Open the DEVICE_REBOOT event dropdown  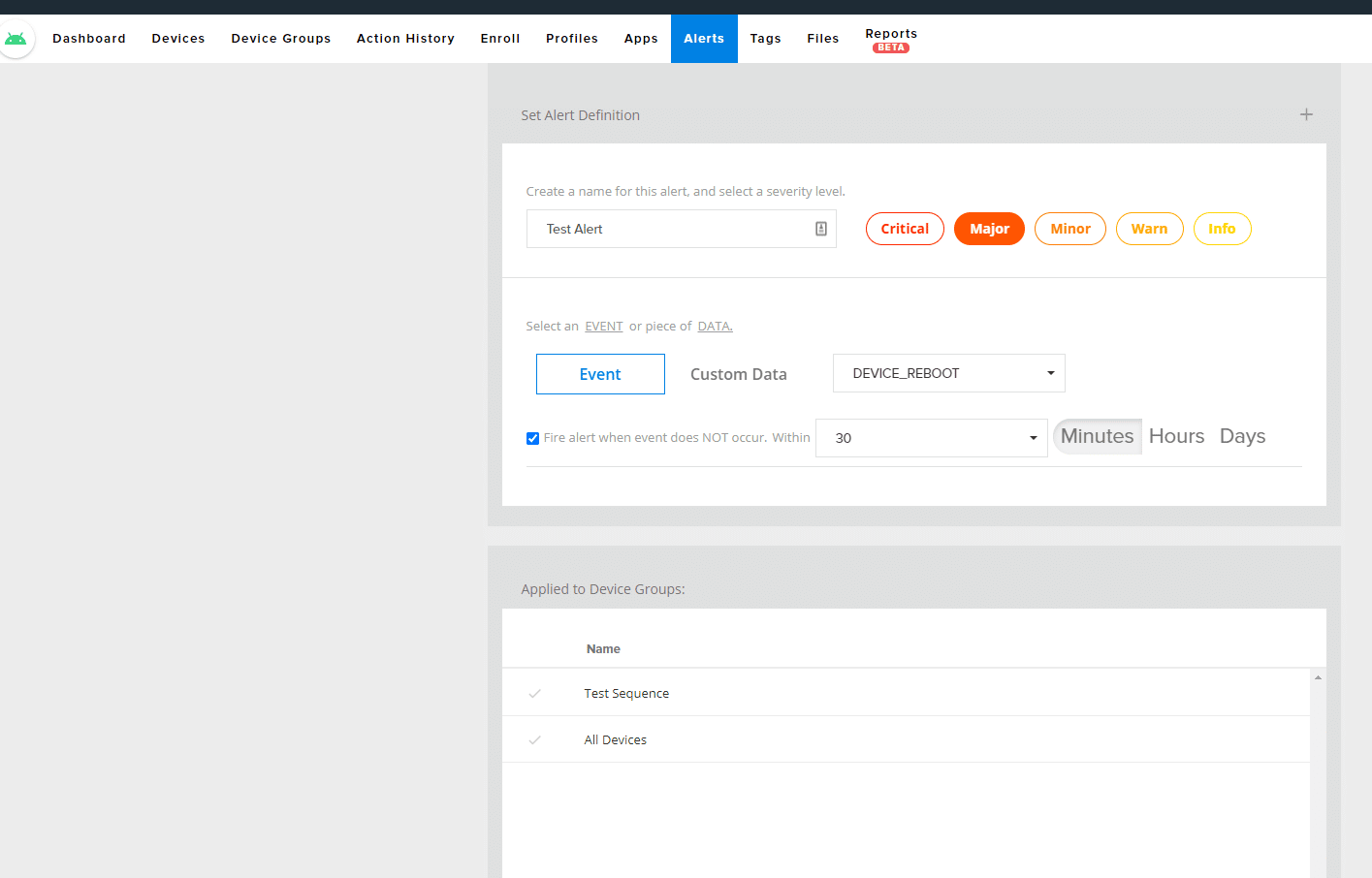tap(948, 373)
